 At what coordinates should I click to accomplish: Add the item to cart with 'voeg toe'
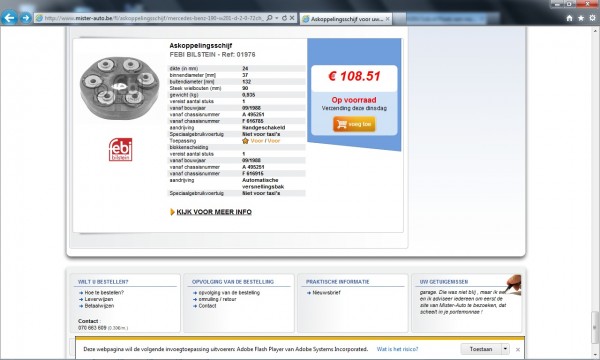click(354, 124)
